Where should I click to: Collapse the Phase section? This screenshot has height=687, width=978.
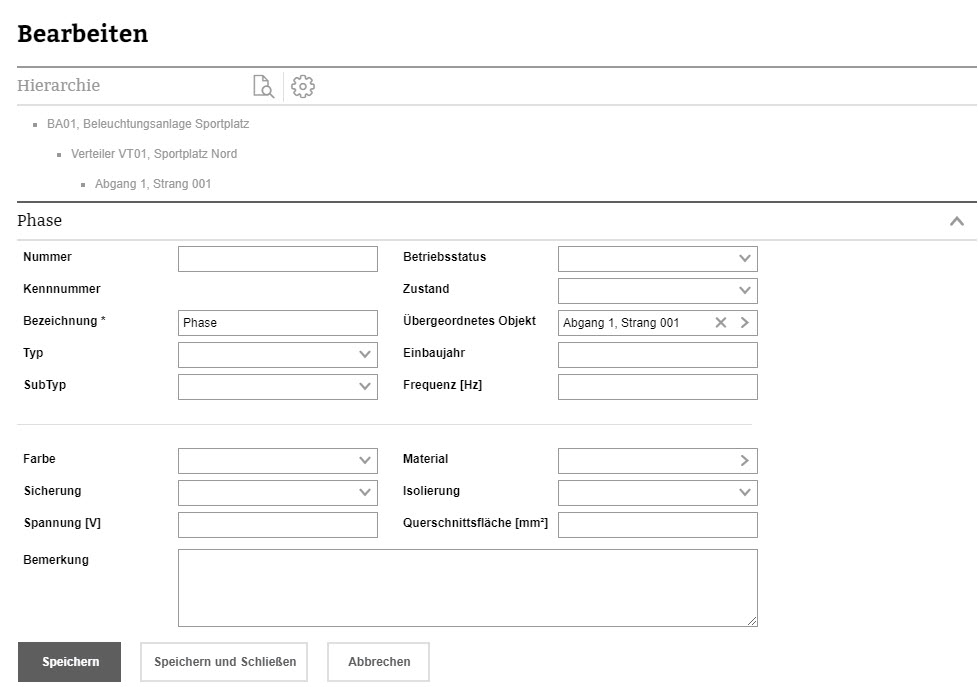coord(956,221)
